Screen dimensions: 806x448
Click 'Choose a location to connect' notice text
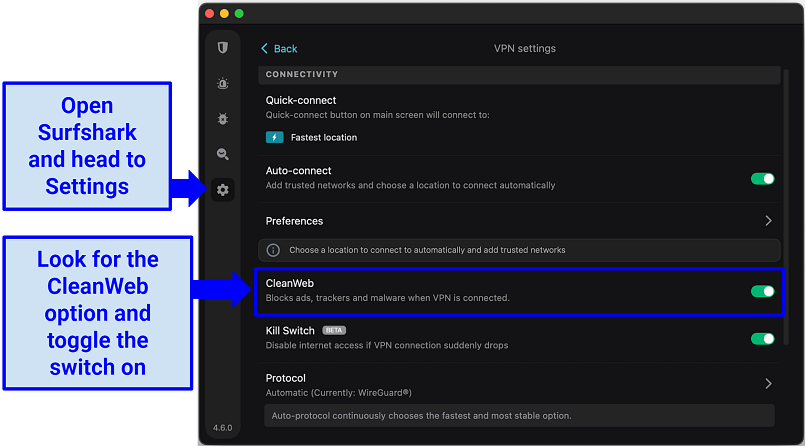coord(427,250)
